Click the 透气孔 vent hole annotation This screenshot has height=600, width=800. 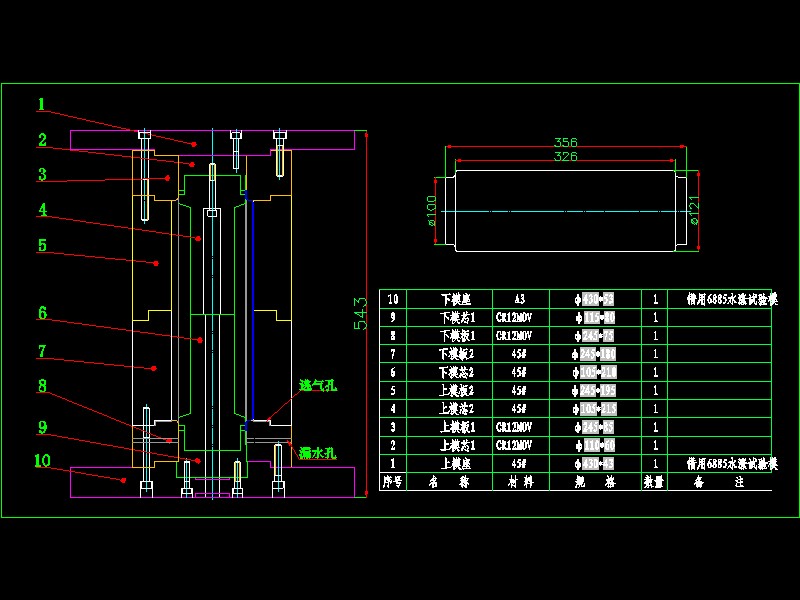click(318, 386)
